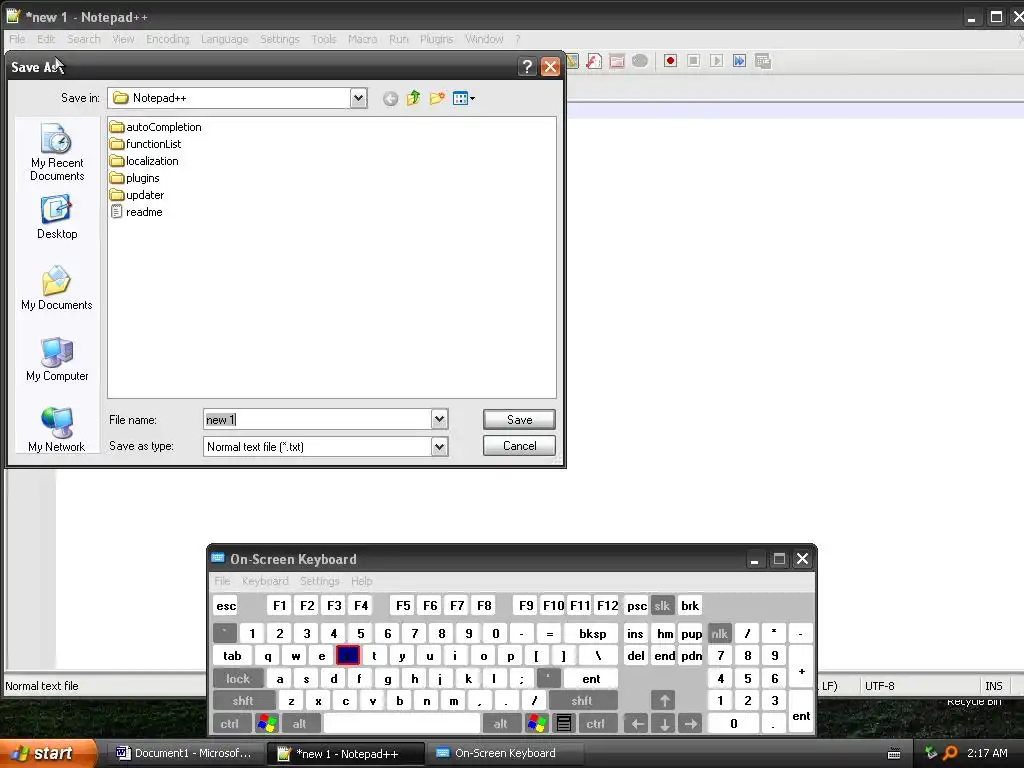Open My Computer in places bar
Screen dimensions: 1024x768
pos(57,359)
